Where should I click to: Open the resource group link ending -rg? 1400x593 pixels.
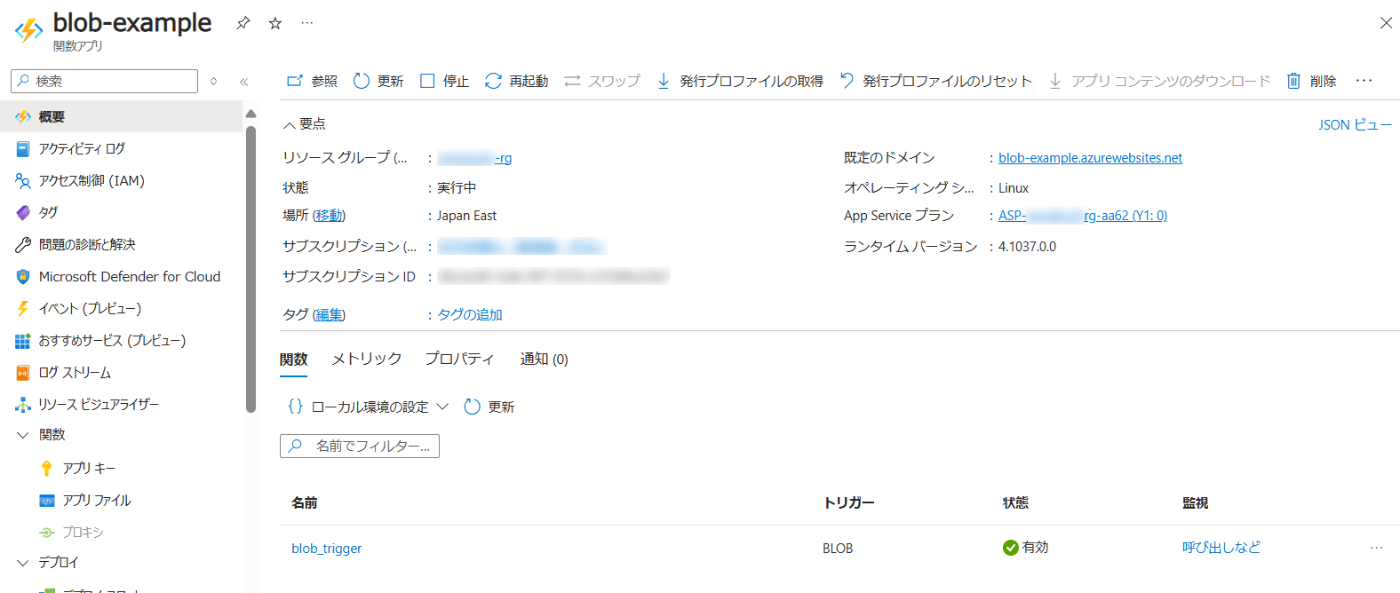coord(475,158)
